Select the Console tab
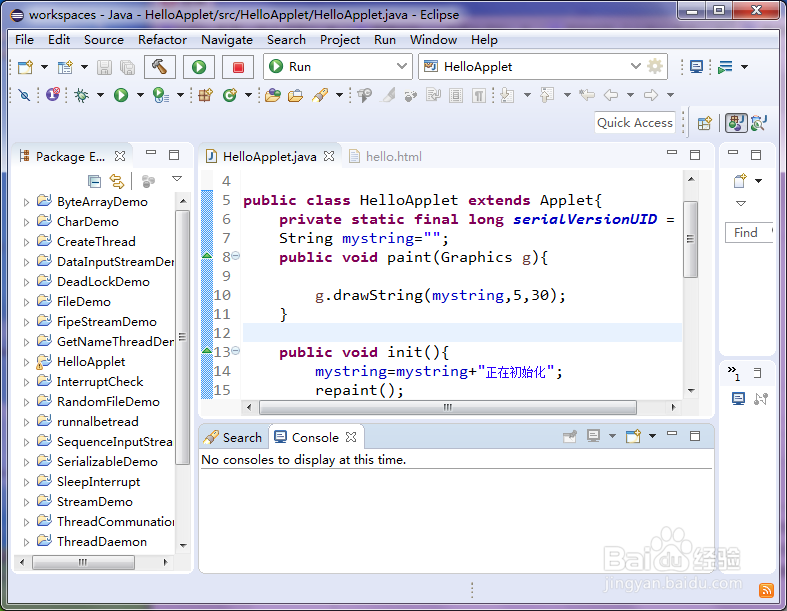787x611 pixels. click(x=315, y=437)
